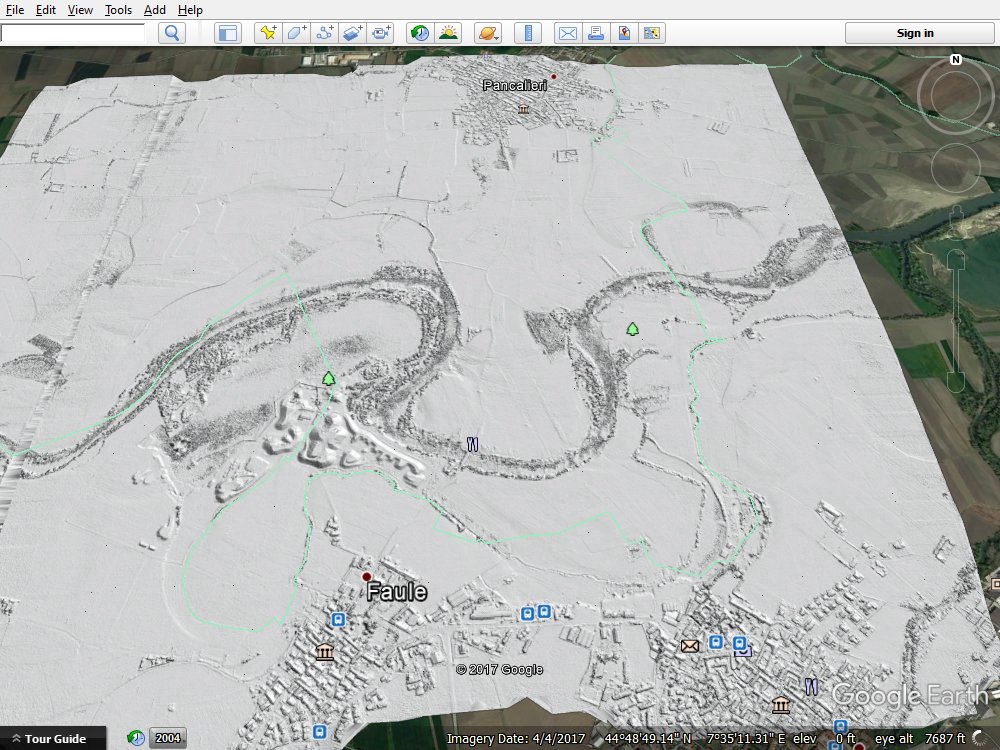
Task: Open the planet selector dropdown
Action: pyautogui.click(x=488, y=33)
